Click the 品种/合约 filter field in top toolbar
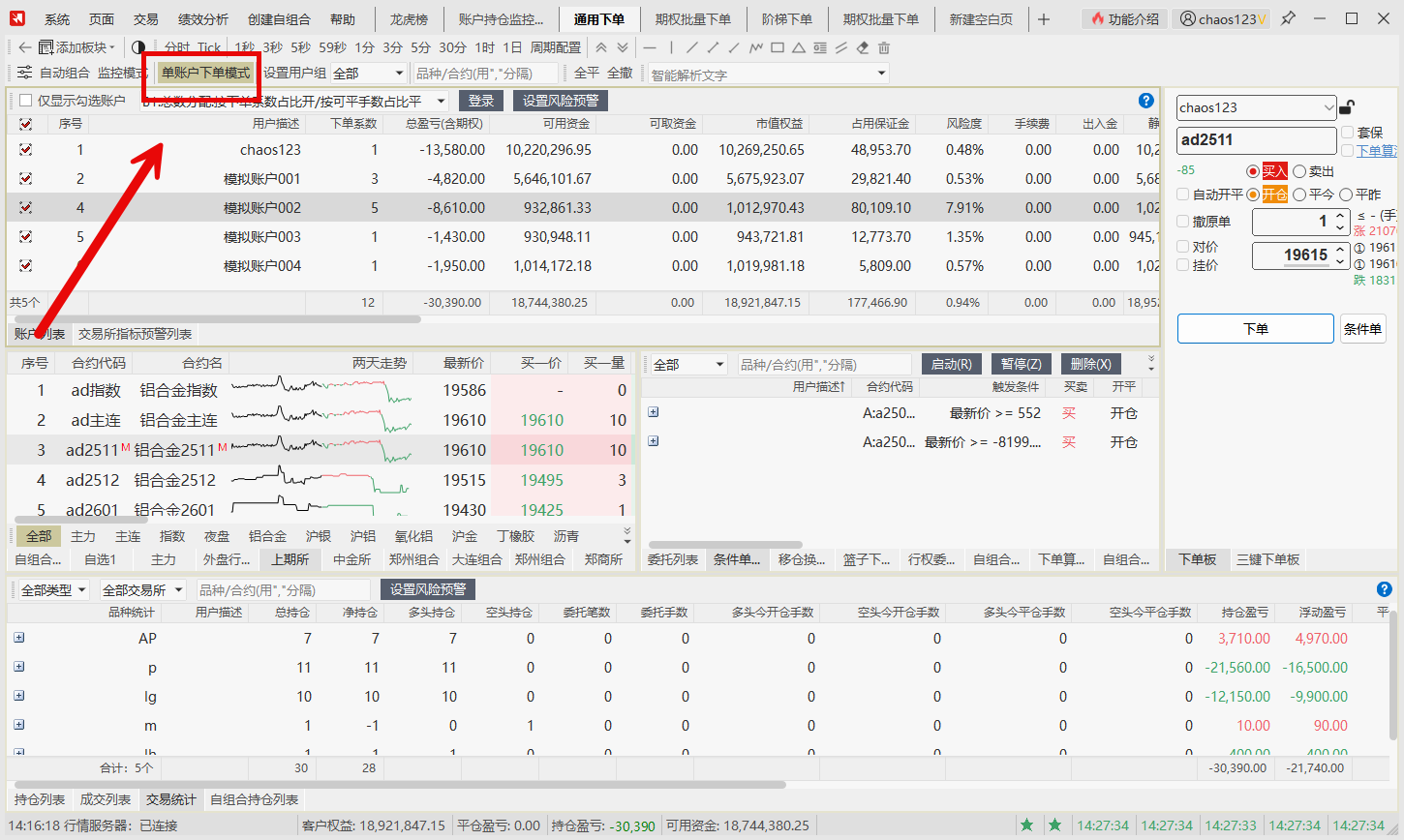1404x840 pixels. pos(486,74)
